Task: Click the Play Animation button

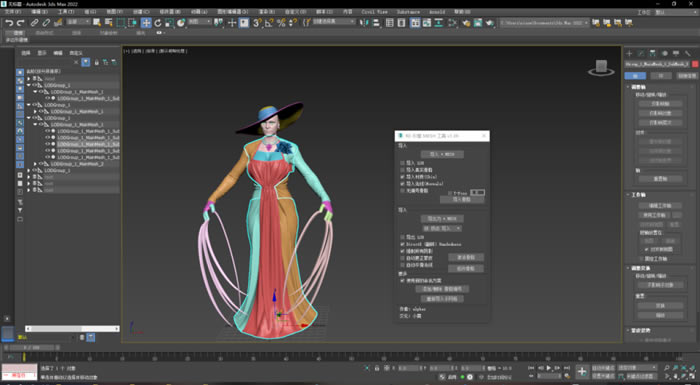Action: tap(549, 368)
